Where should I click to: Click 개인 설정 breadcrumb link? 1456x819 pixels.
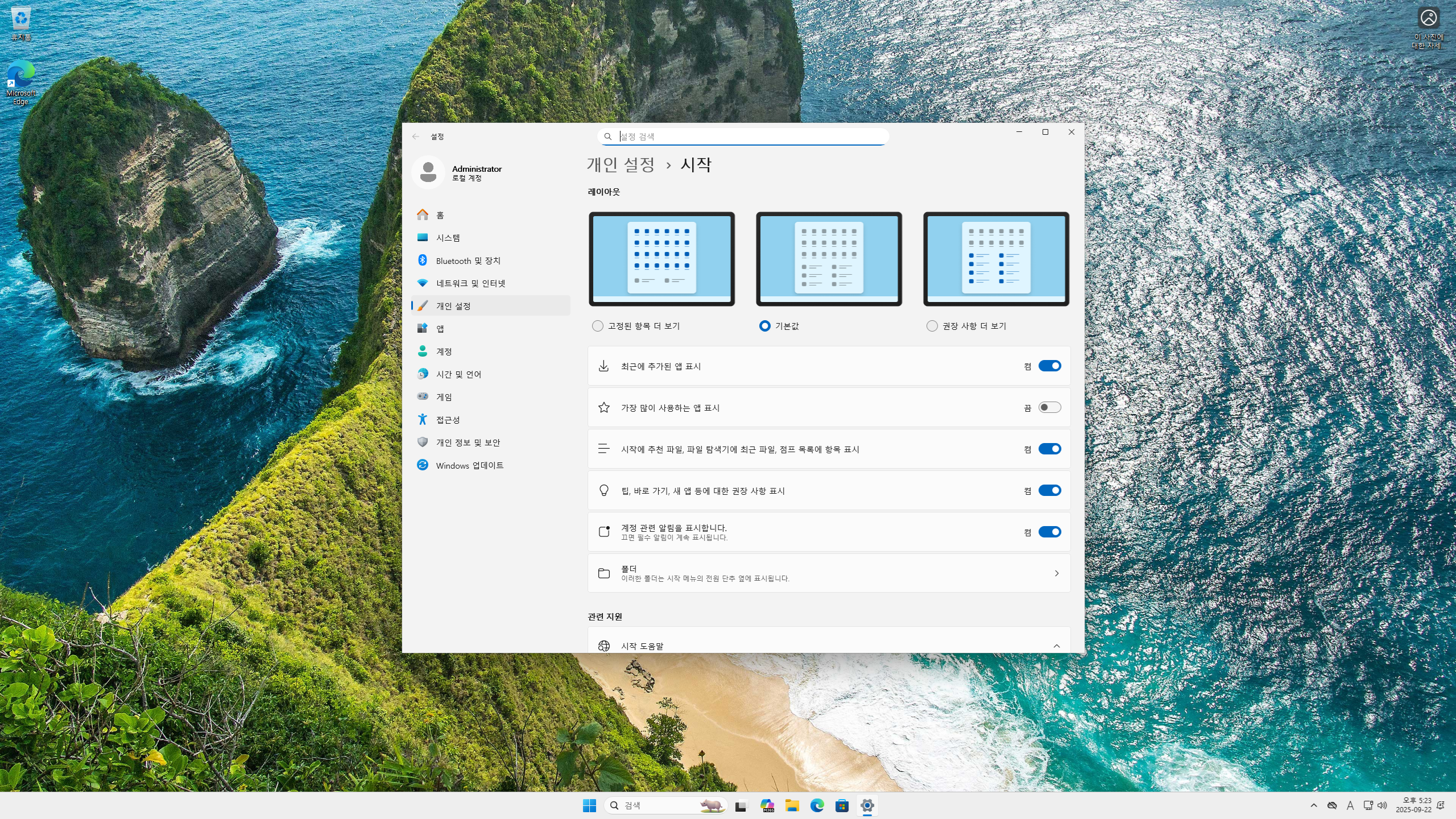point(621,165)
